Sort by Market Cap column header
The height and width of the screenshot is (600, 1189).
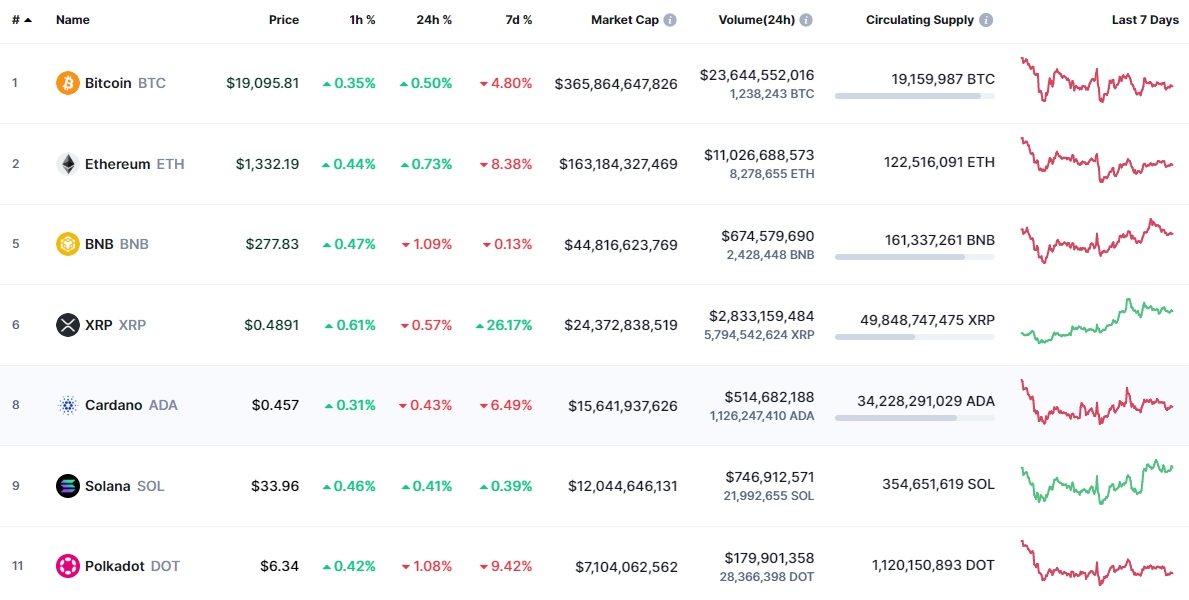point(625,20)
